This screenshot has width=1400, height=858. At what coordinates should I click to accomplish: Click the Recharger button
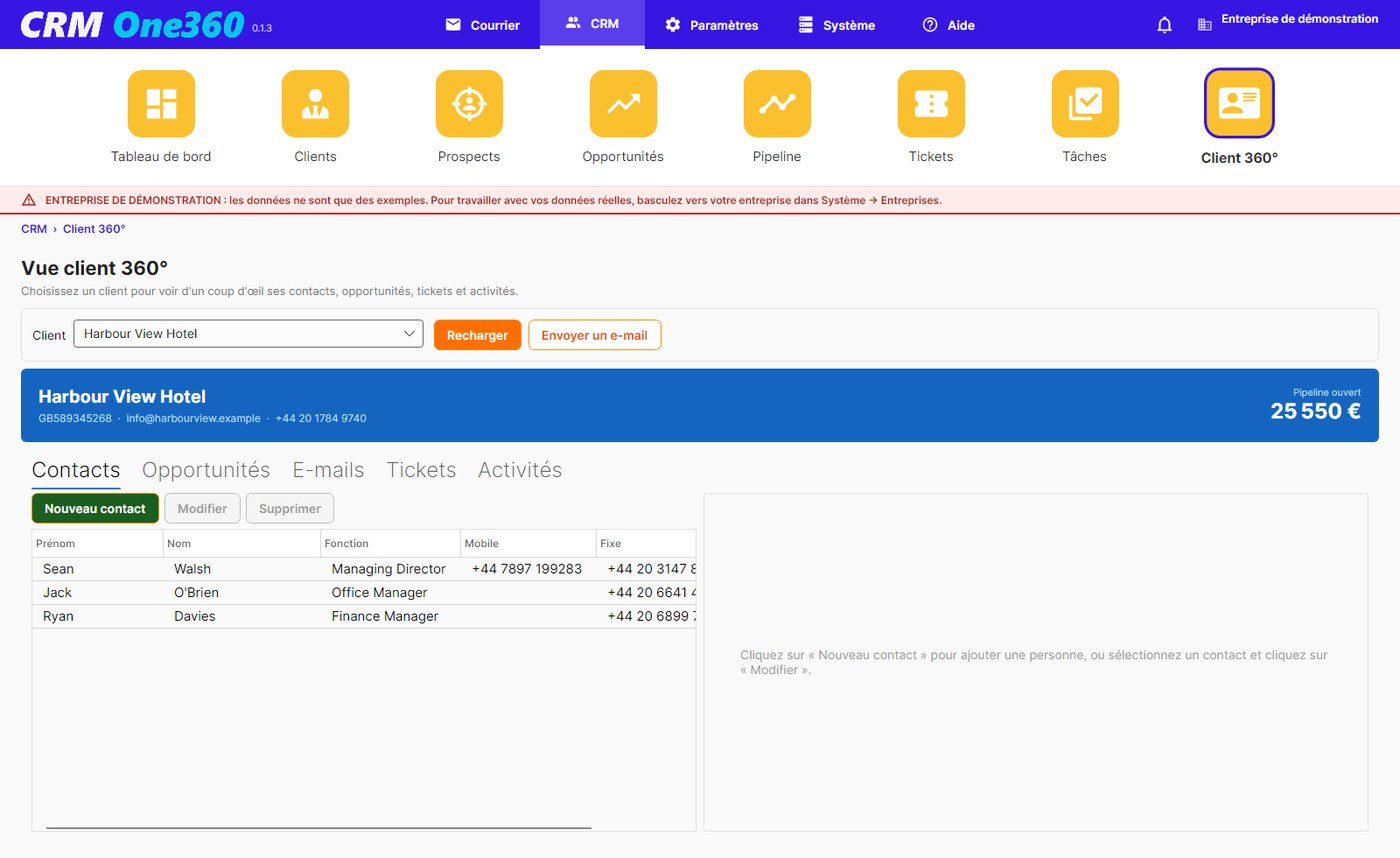(x=478, y=335)
